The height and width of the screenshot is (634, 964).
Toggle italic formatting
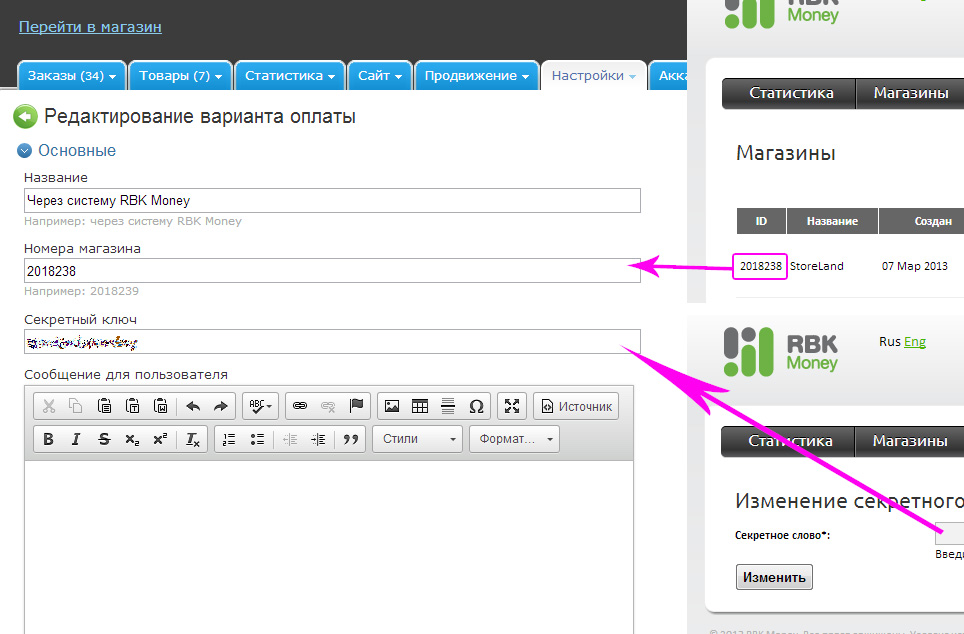pos(76,439)
